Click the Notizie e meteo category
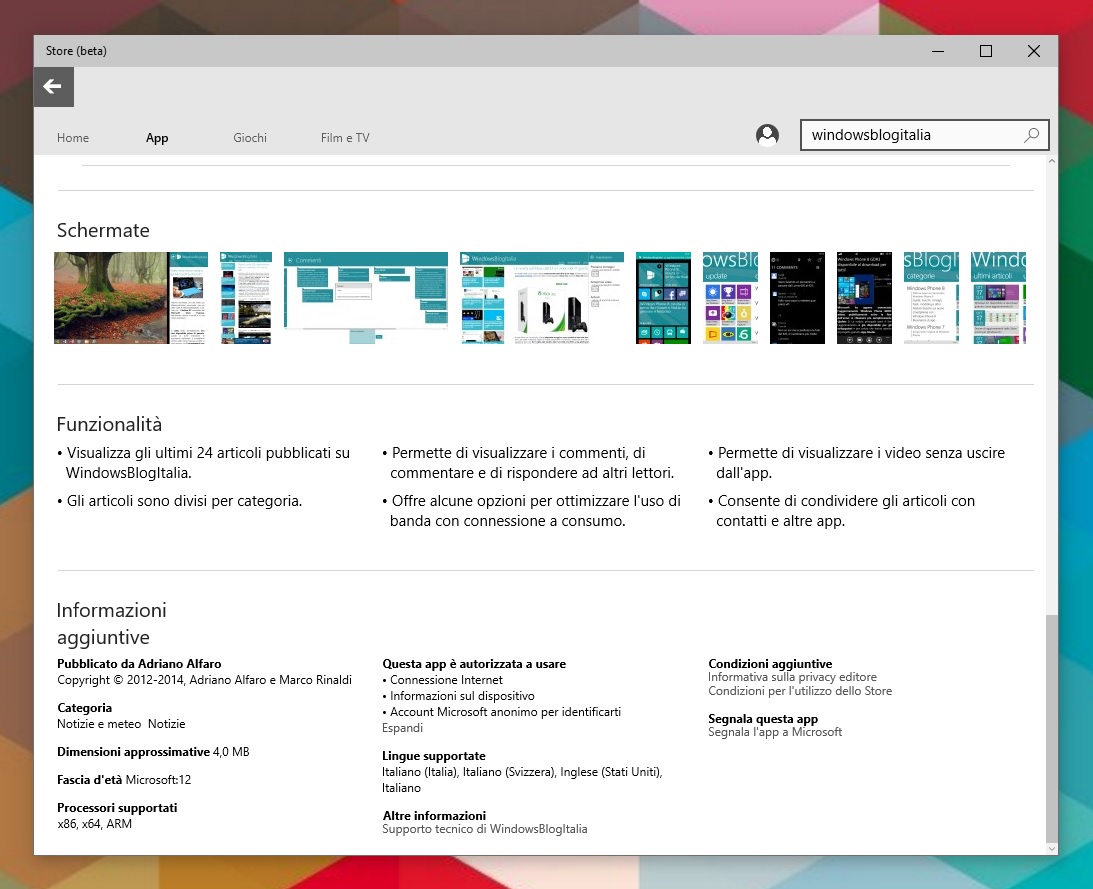The width and height of the screenshot is (1093, 889). (99, 724)
